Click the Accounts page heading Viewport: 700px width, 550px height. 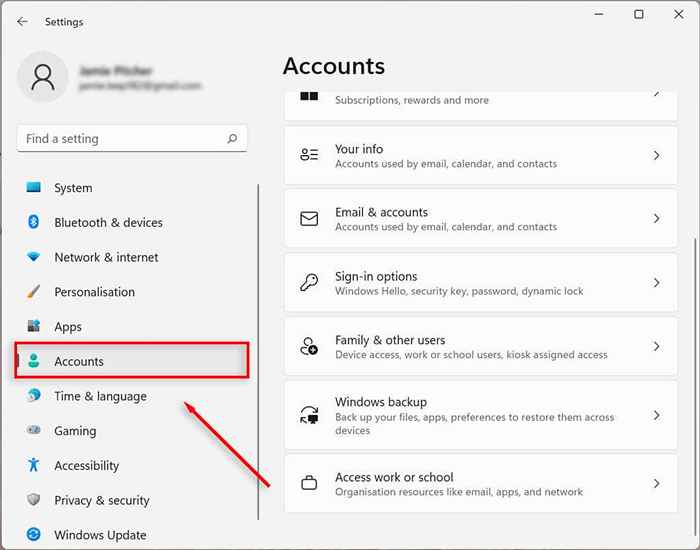(334, 66)
